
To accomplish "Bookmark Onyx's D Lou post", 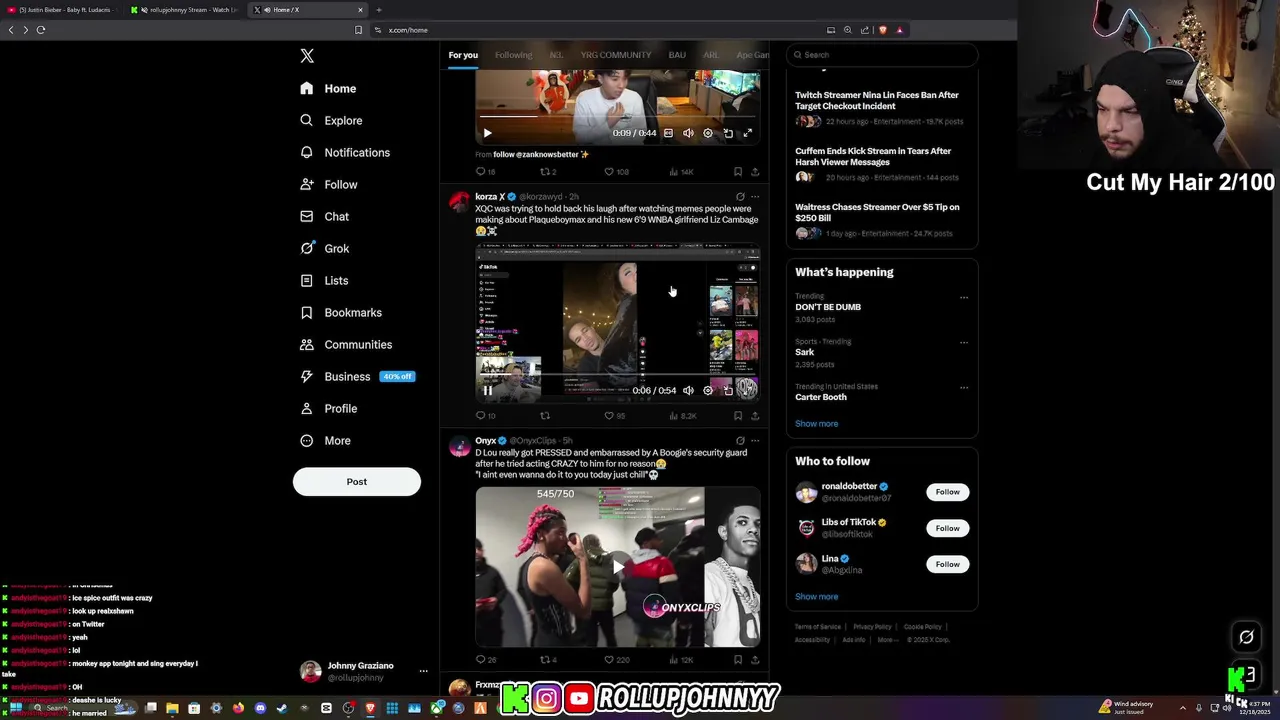I will tap(738, 660).
